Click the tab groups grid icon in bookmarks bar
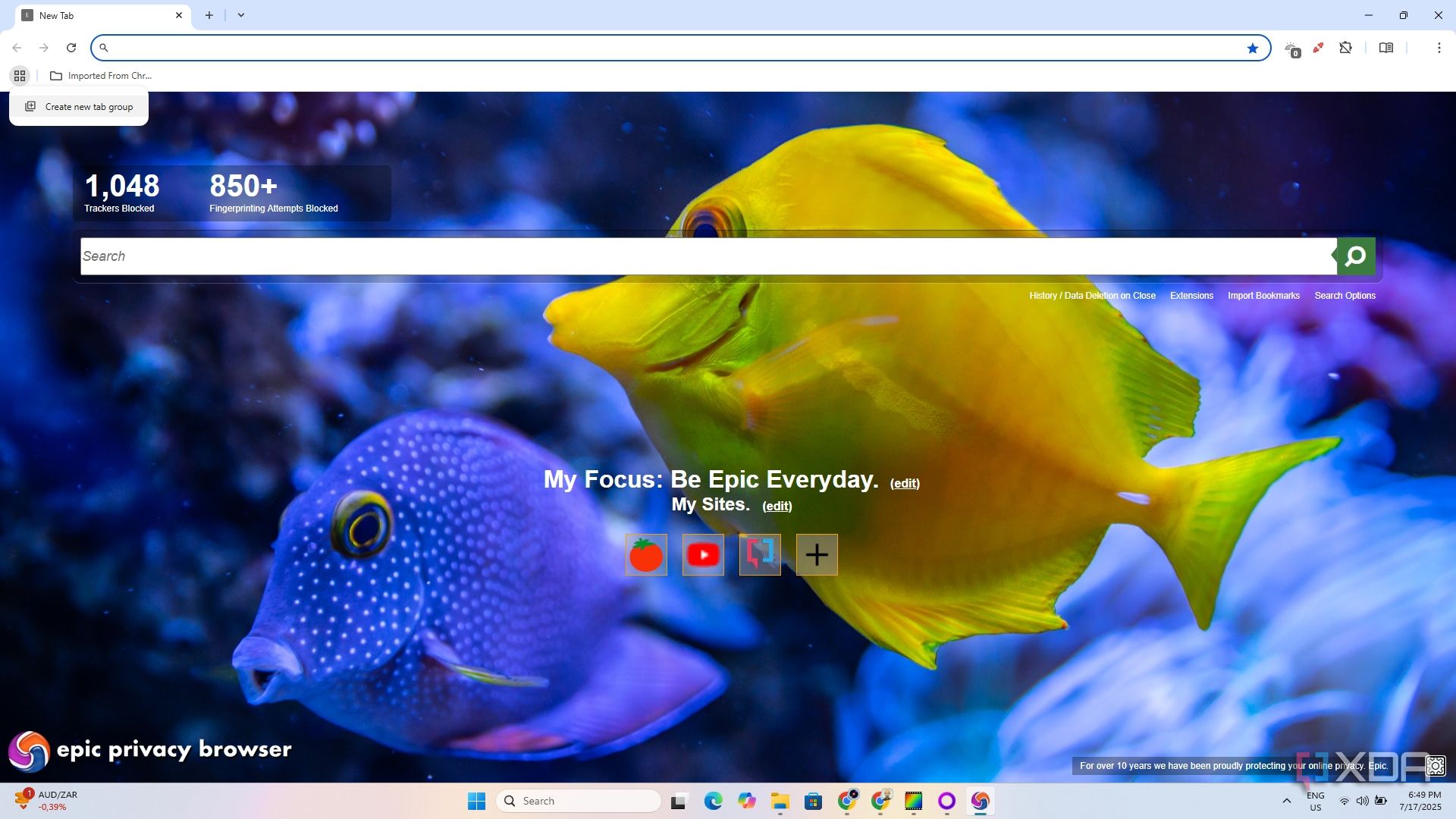Image resolution: width=1456 pixels, height=819 pixels. (x=20, y=76)
